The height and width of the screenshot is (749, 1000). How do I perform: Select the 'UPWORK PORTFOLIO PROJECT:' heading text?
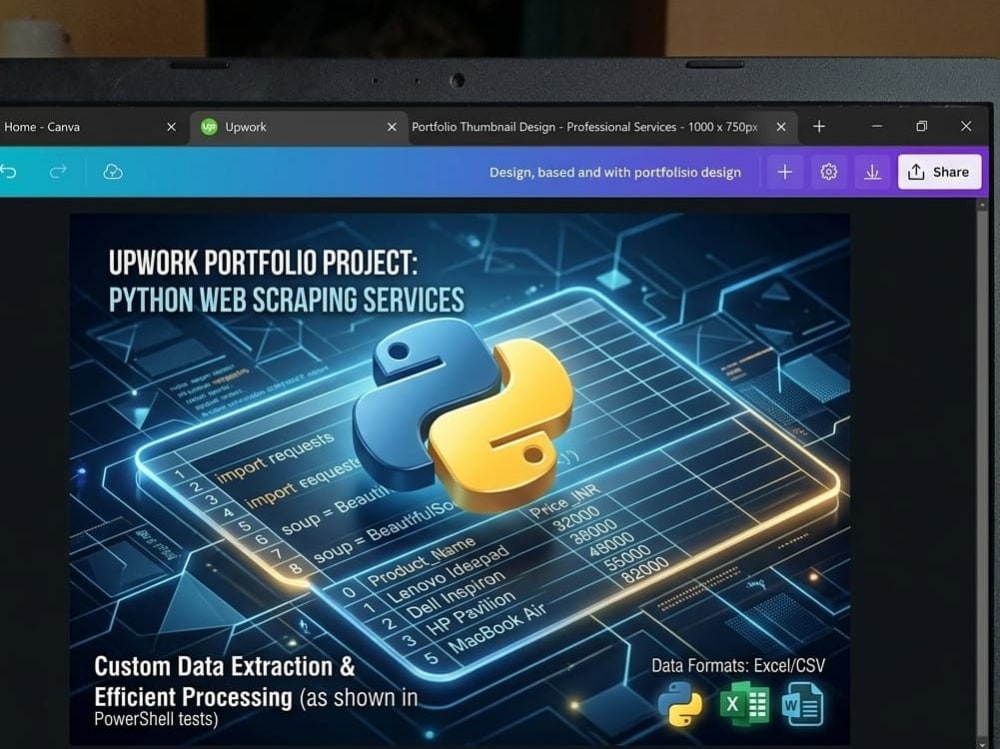(263, 262)
